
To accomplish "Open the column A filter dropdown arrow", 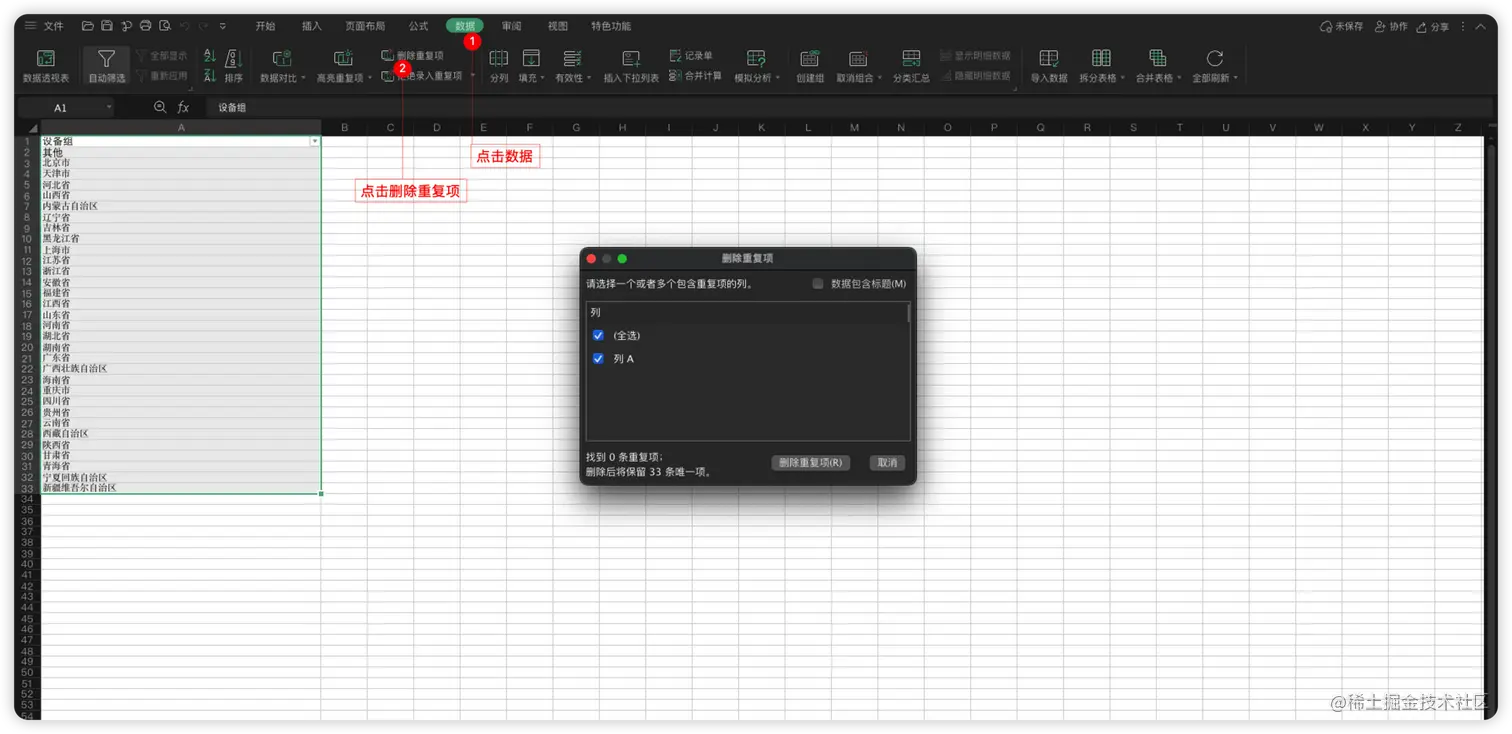I will click(315, 140).
